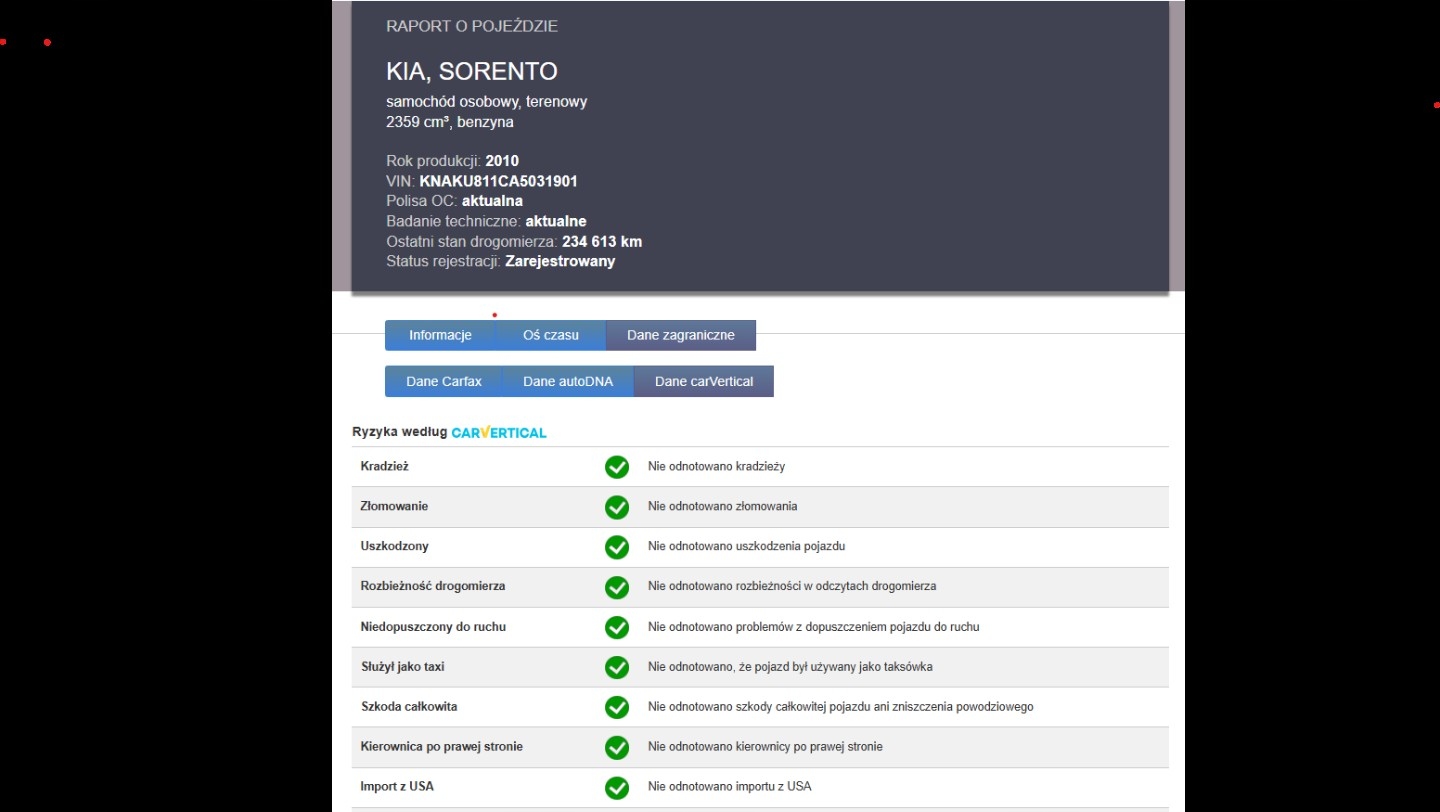The width and height of the screenshot is (1440, 812).
Task: Click the Szkoda całkowita label
Action: [409, 707]
